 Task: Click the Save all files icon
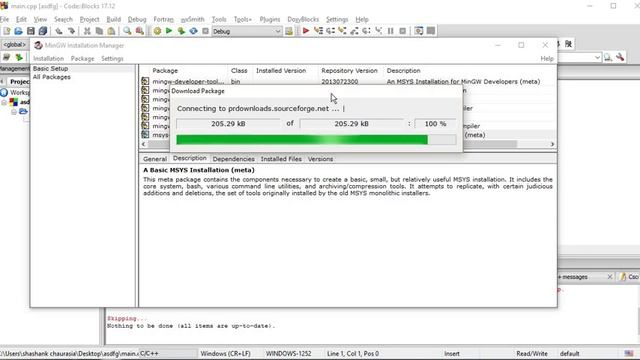42,31
